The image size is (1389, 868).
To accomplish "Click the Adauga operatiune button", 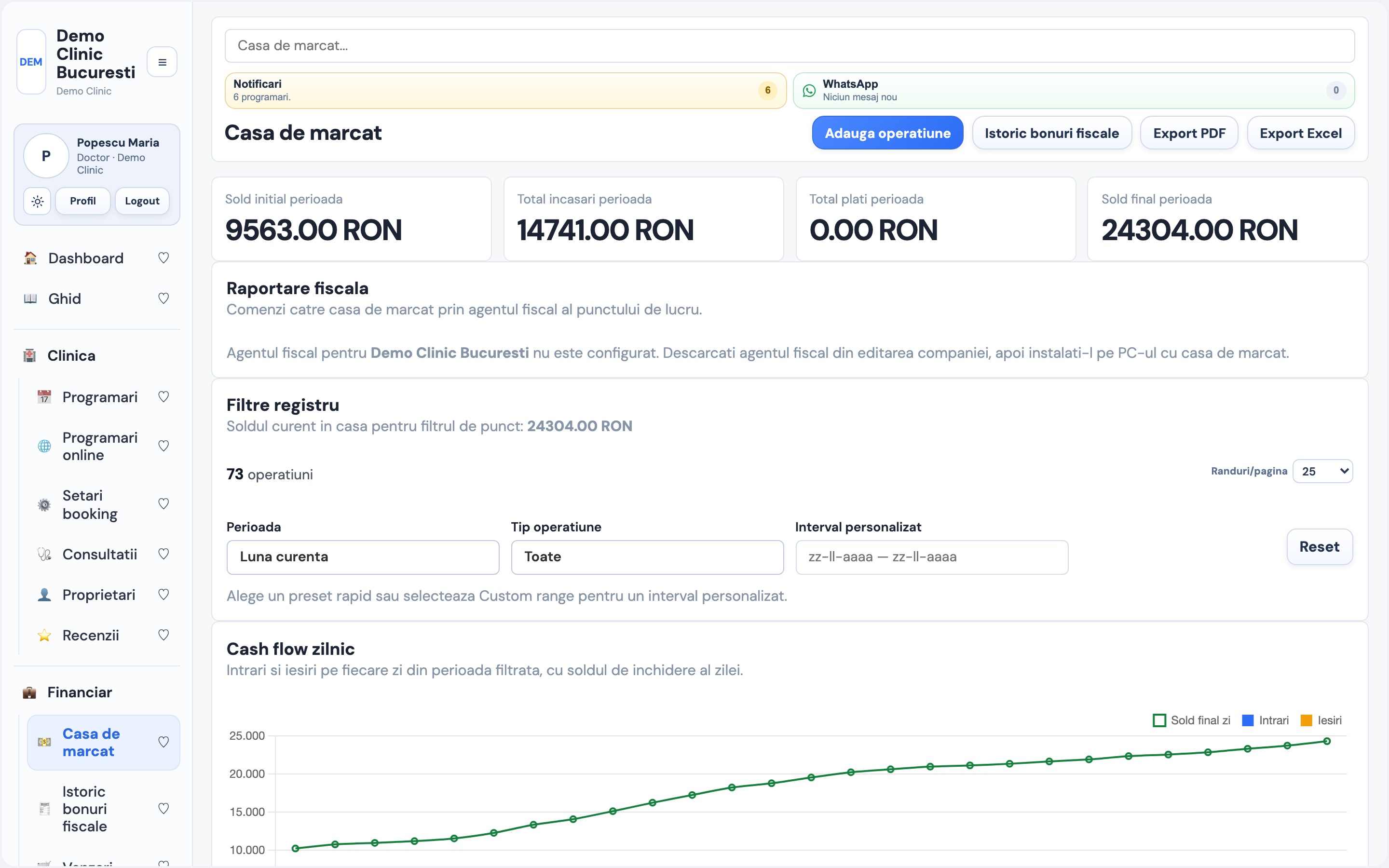I will (887, 133).
